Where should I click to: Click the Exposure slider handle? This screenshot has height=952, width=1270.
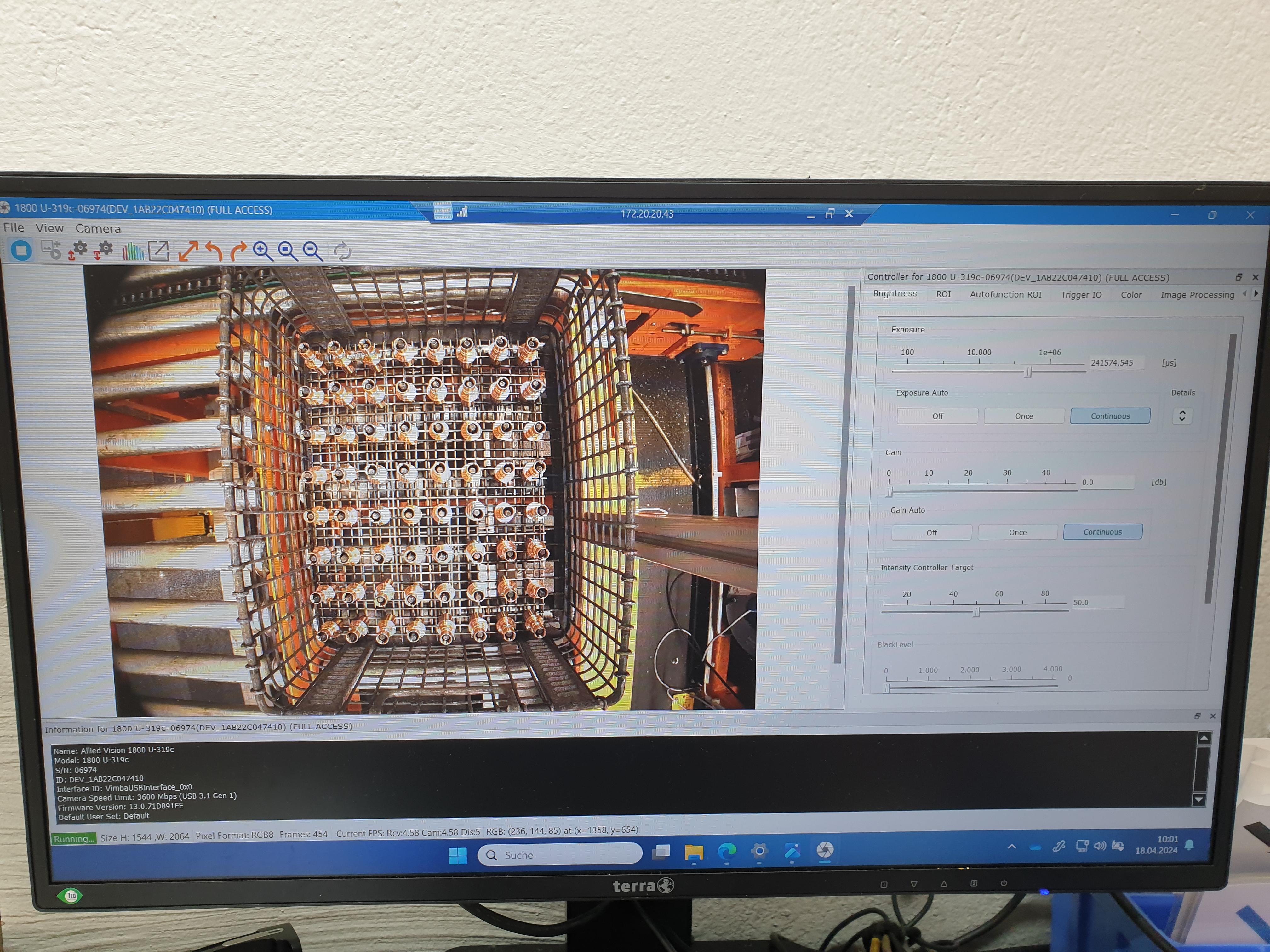1028,372
